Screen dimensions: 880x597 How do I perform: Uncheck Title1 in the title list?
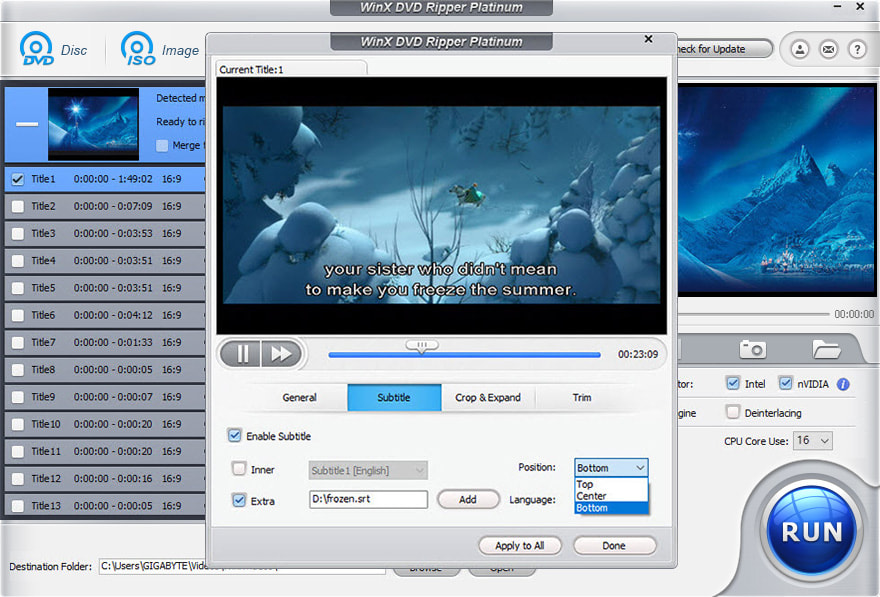point(18,180)
